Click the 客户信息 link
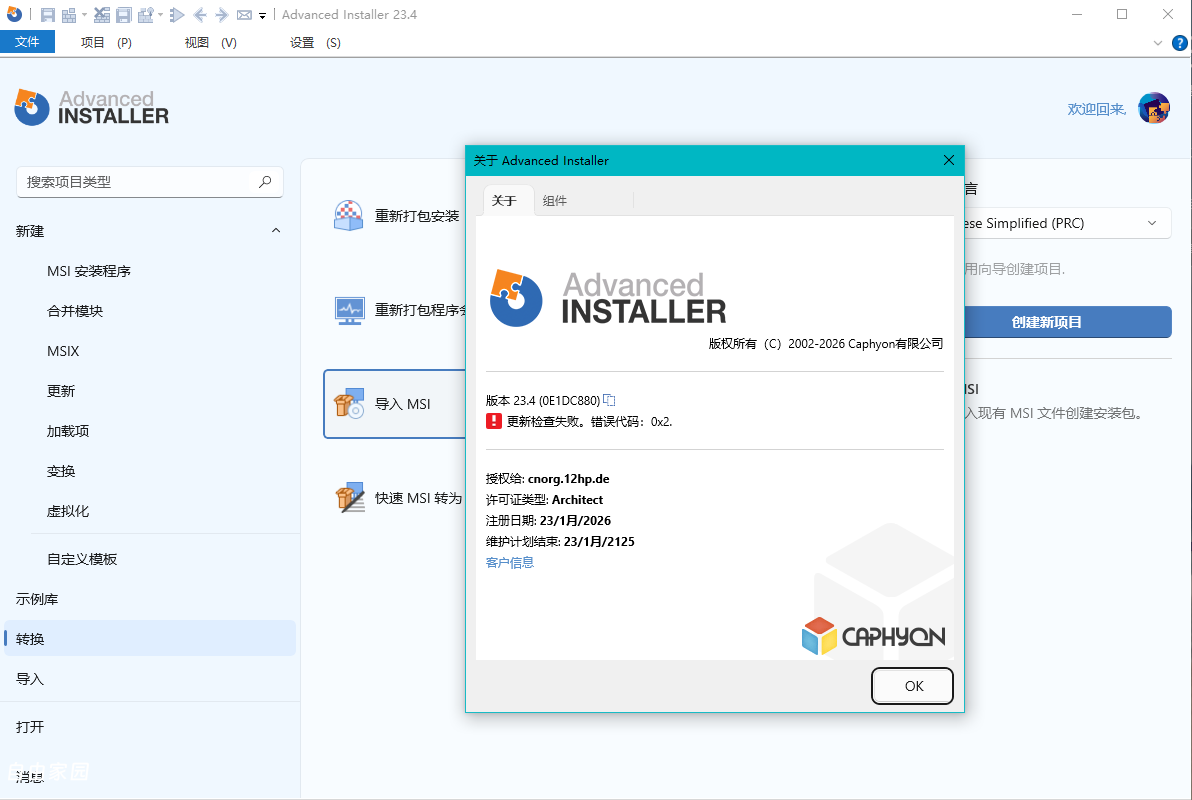The width and height of the screenshot is (1192, 800). click(x=509, y=562)
